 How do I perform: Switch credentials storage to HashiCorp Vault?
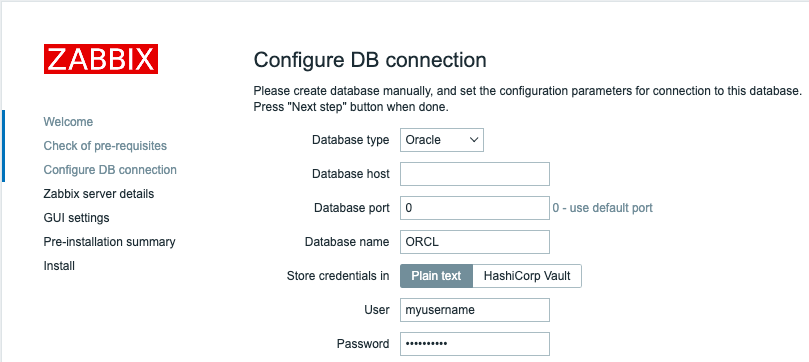(x=527, y=276)
